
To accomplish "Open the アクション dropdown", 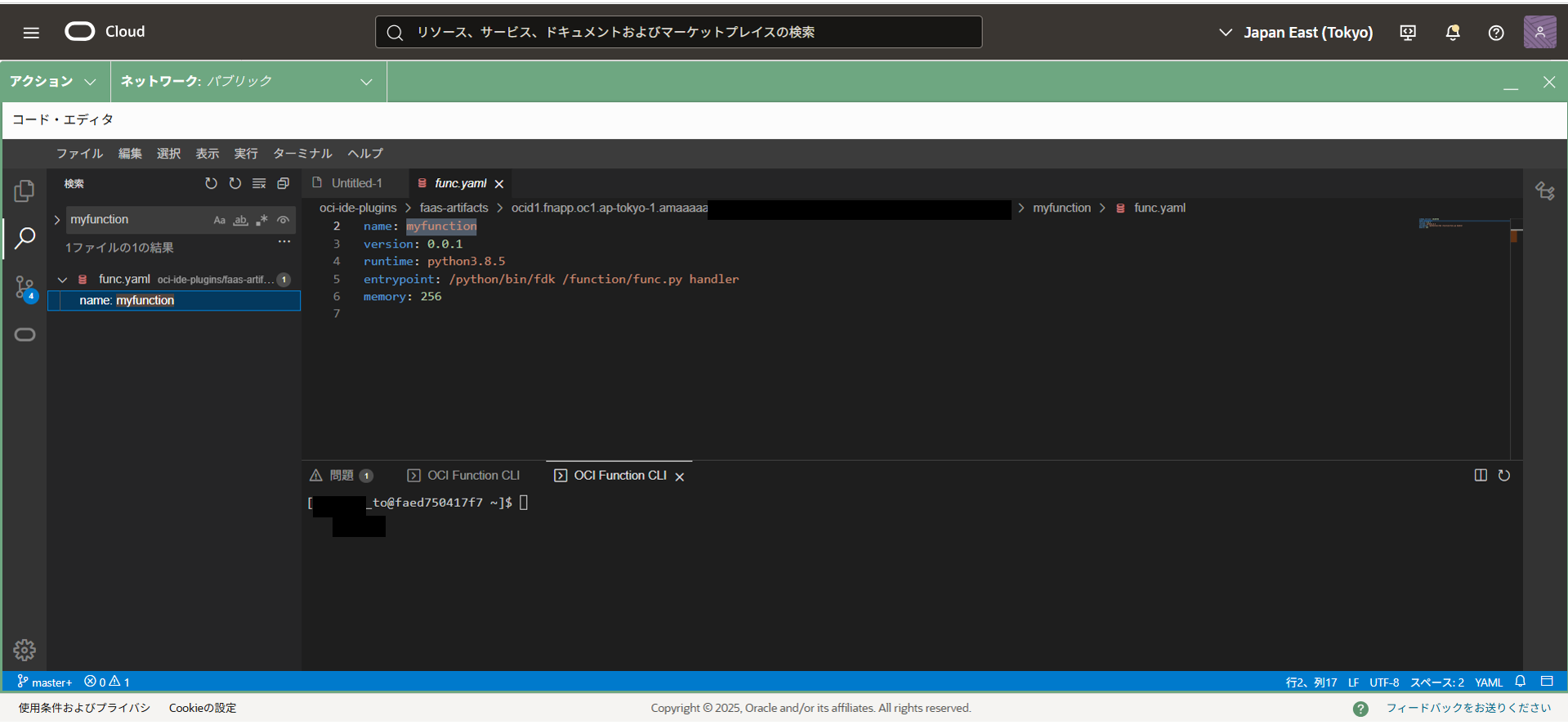I will tap(53, 82).
